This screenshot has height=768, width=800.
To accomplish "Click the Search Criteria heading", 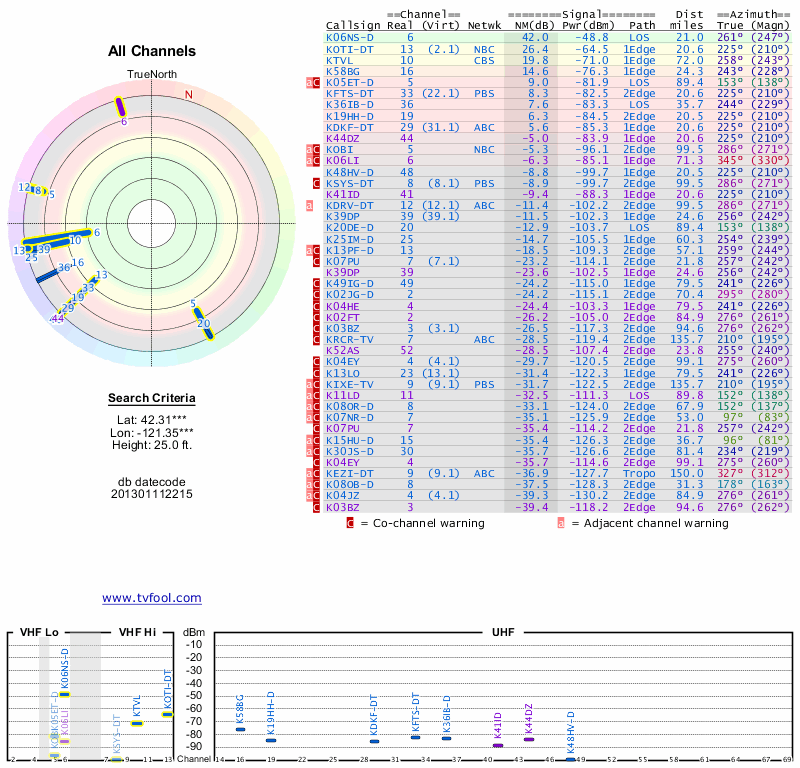I will pos(152,399).
